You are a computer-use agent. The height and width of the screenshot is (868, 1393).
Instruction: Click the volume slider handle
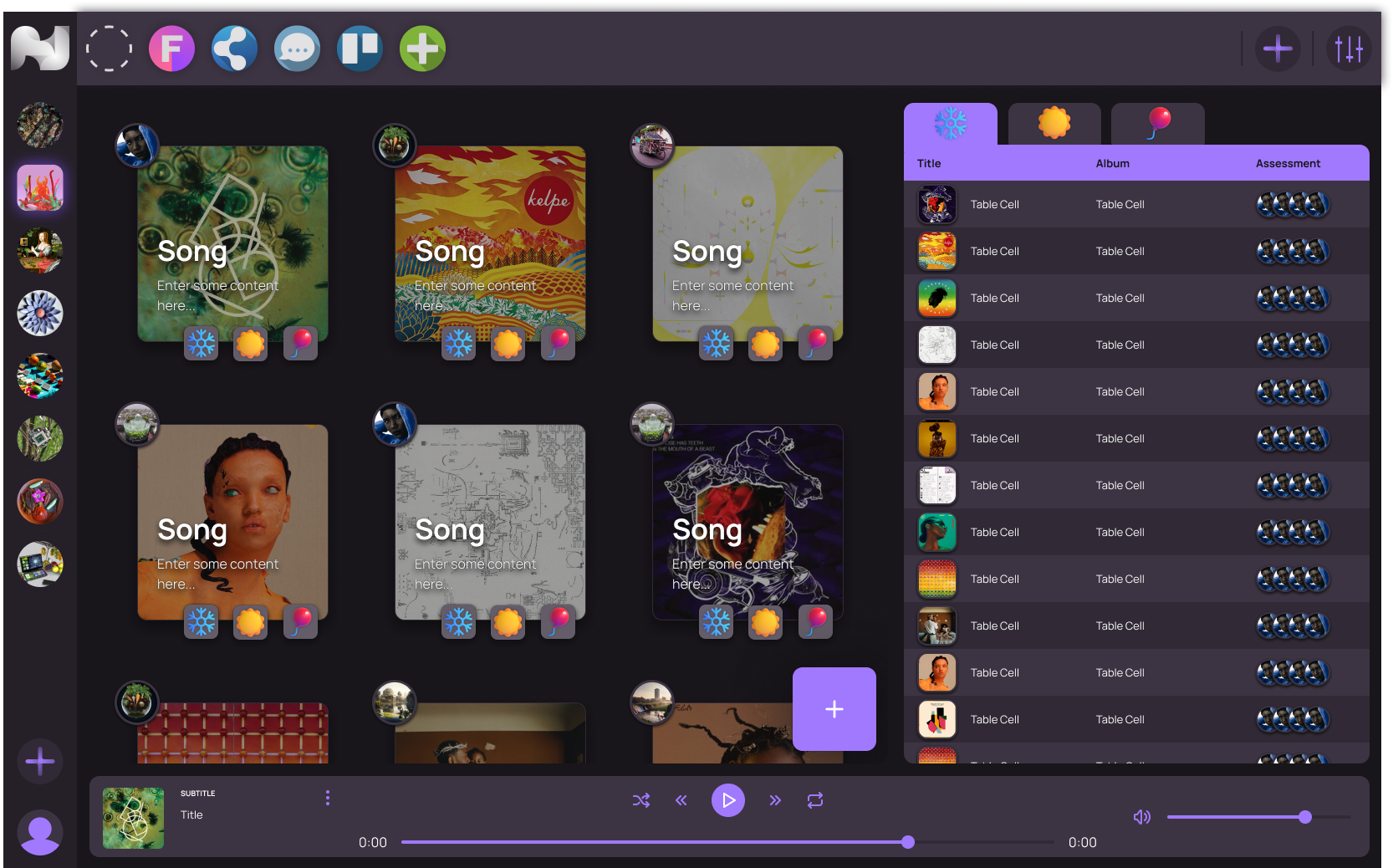[1305, 817]
